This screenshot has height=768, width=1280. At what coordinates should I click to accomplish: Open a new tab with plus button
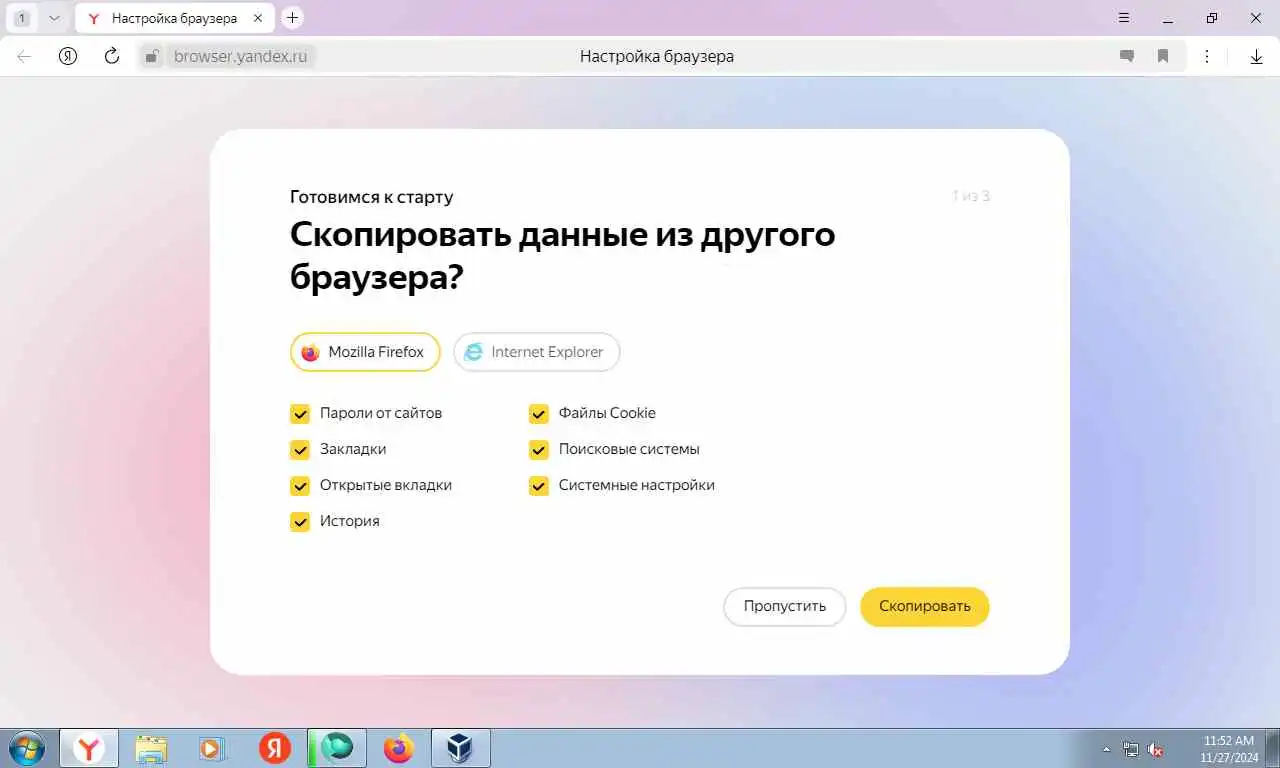tap(292, 18)
